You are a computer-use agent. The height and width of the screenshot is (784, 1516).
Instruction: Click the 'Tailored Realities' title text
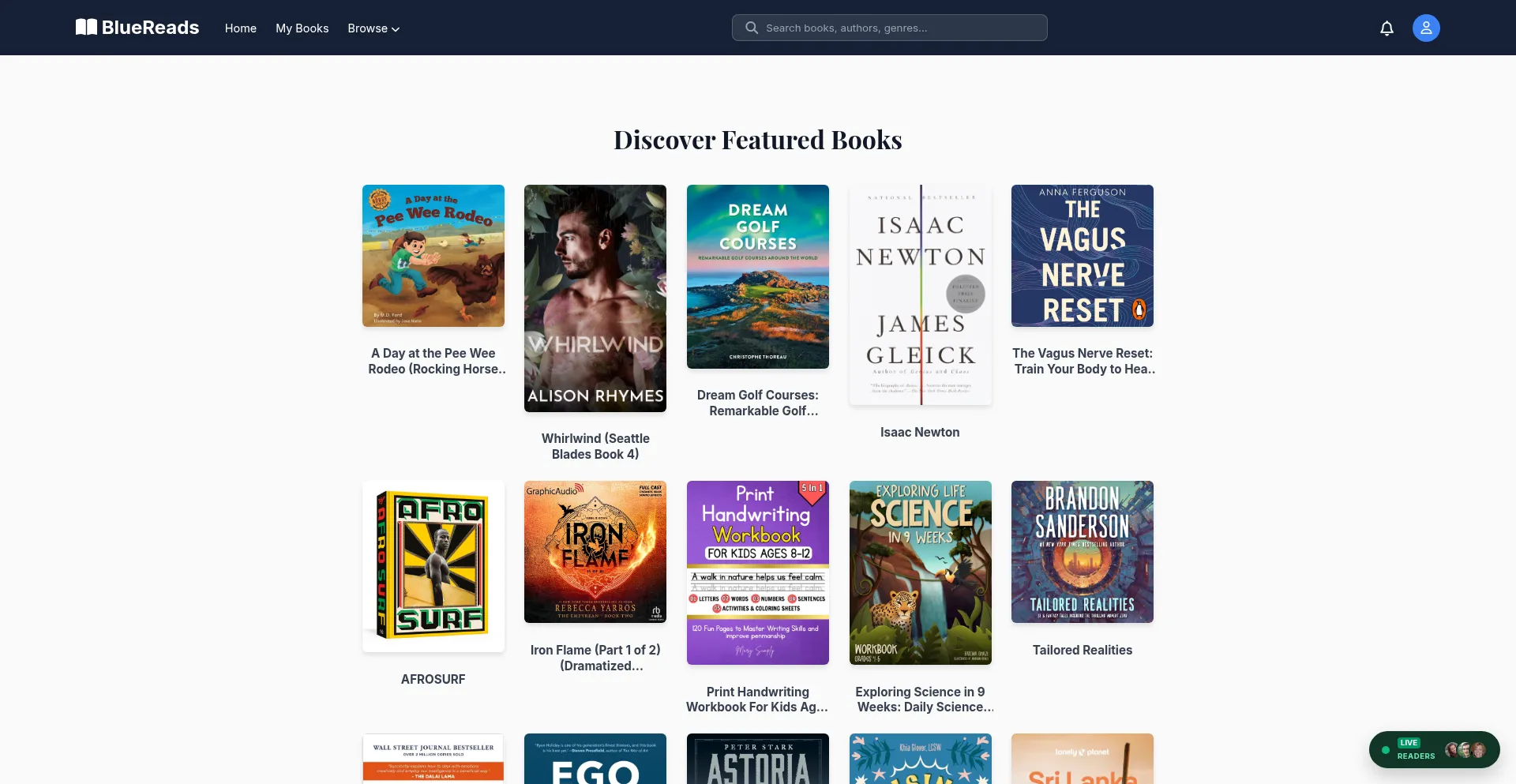[x=1083, y=650]
